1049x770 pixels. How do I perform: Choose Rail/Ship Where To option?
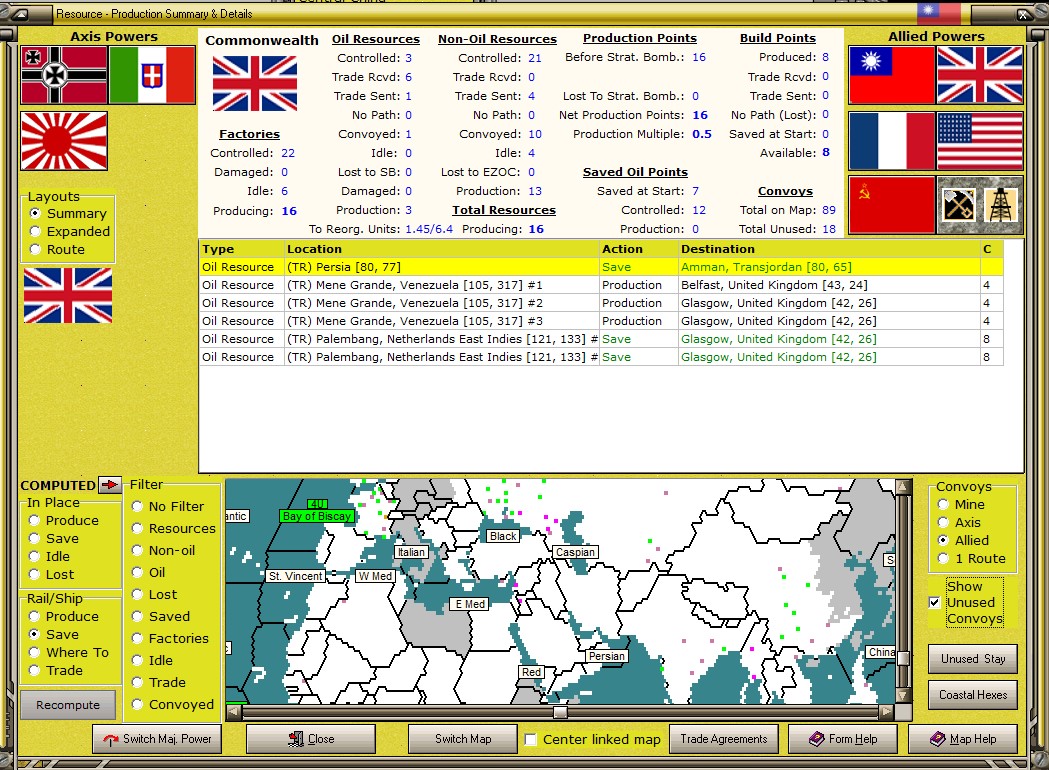click(68, 652)
